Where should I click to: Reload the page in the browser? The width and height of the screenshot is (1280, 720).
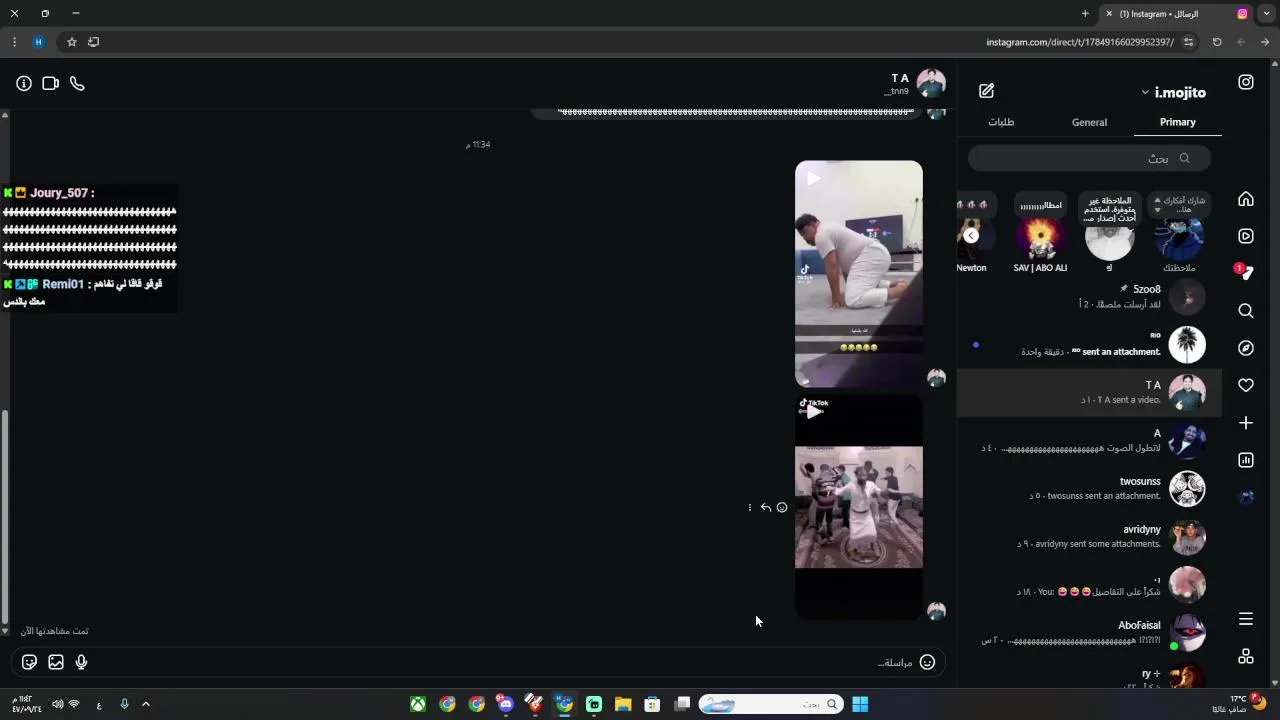[1217, 42]
